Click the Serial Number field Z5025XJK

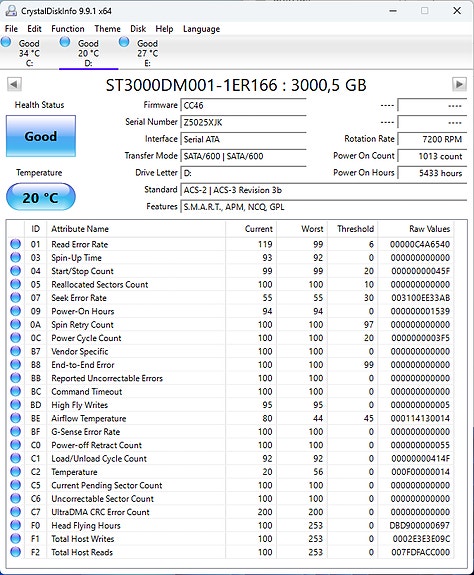pyautogui.click(x=243, y=122)
